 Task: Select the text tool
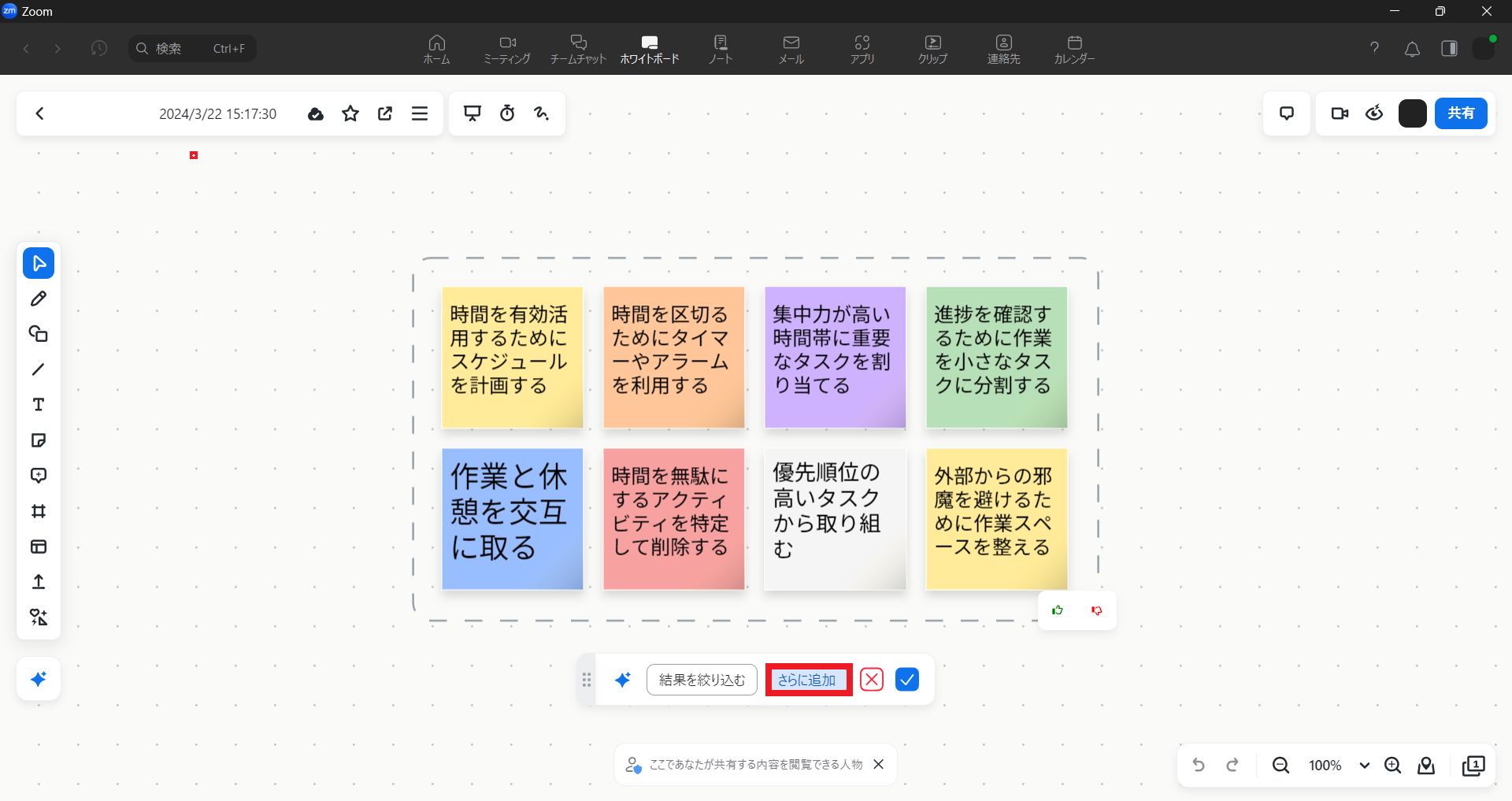(x=38, y=405)
